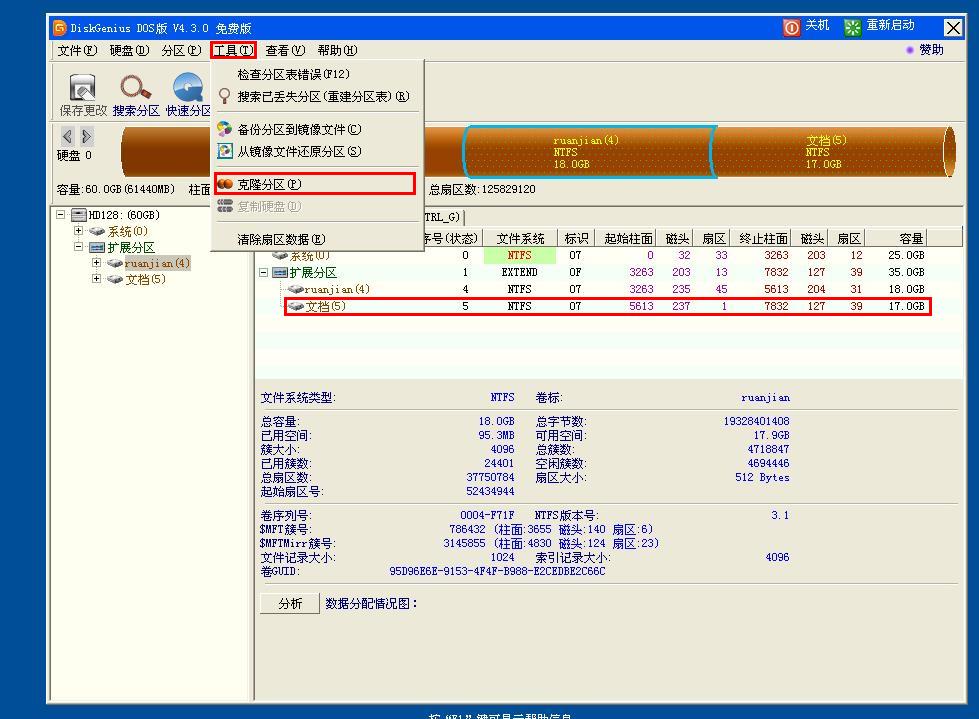Open the 帮助(H) menu
This screenshot has width=979, height=719.
coord(337,51)
